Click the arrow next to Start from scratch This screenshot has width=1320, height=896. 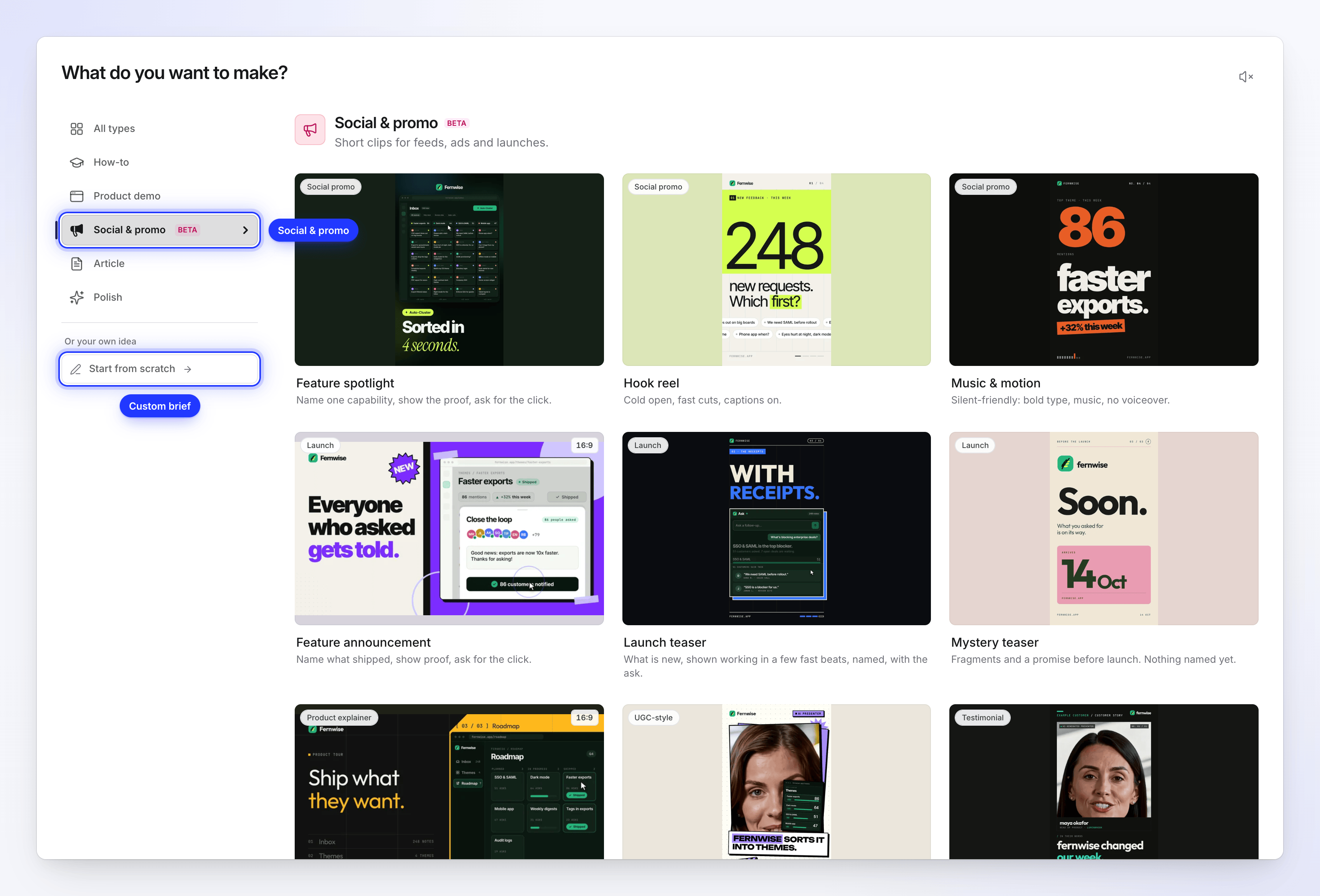click(187, 369)
